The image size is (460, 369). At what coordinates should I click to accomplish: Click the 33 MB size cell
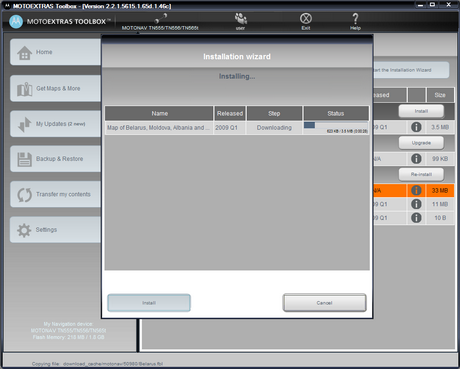[440, 190]
